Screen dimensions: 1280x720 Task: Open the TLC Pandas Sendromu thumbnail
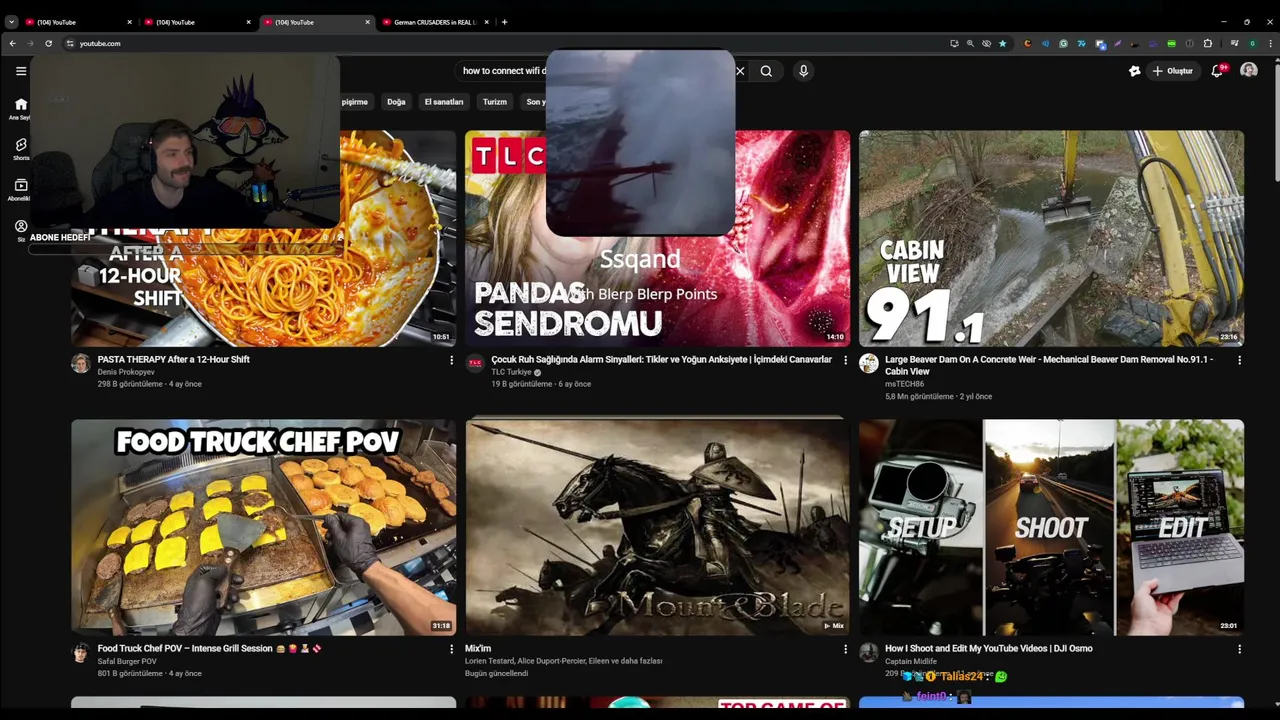[x=657, y=238]
